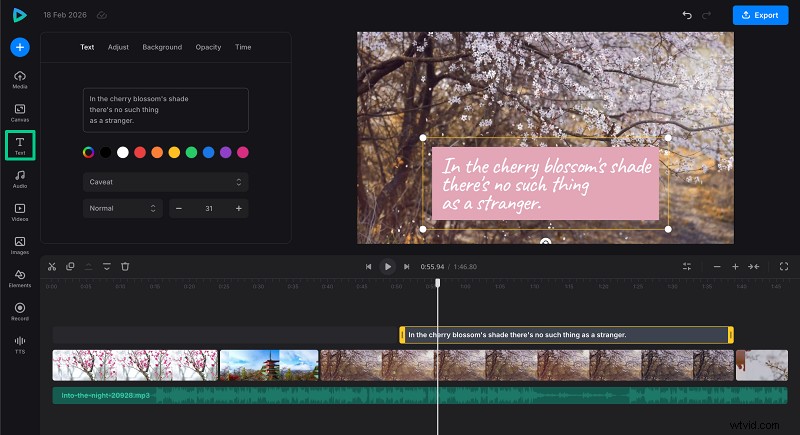800x435 pixels.
Task: Zoom in the timeline
Action: 735,267
